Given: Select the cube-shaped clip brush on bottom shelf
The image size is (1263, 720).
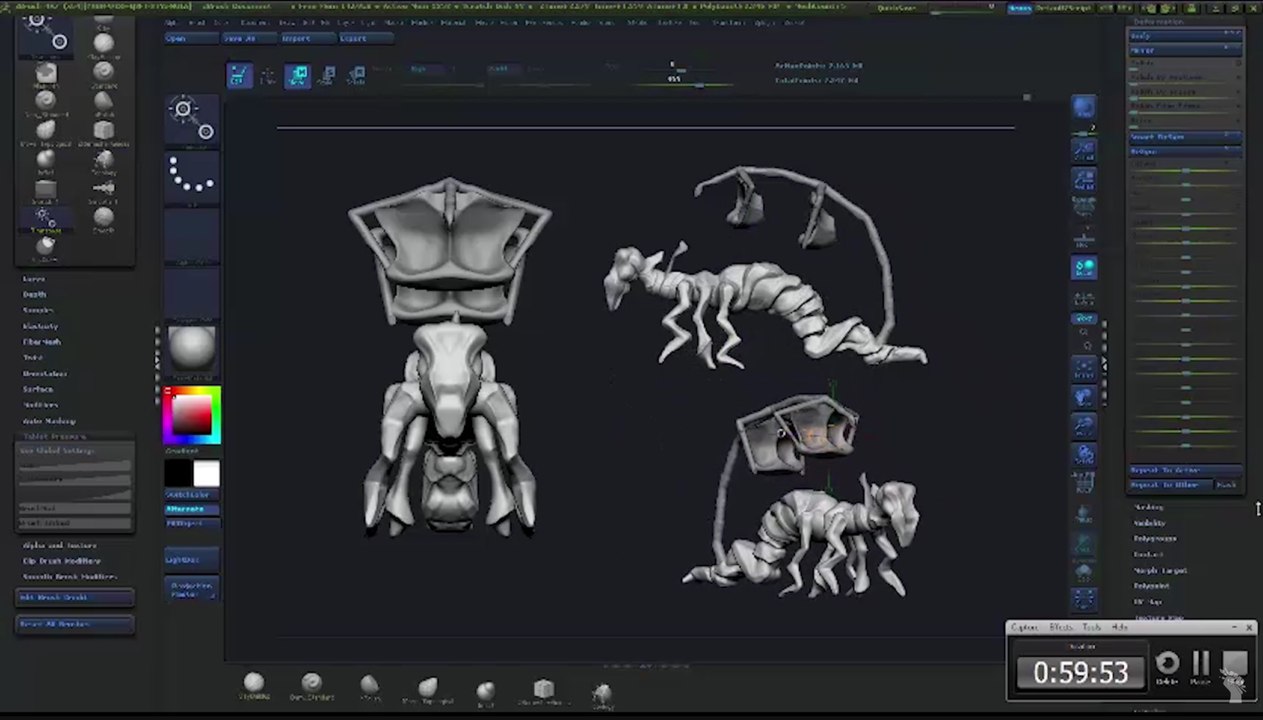Looking at the screenshot, I should pyautogui.click(x=543, y=691).
